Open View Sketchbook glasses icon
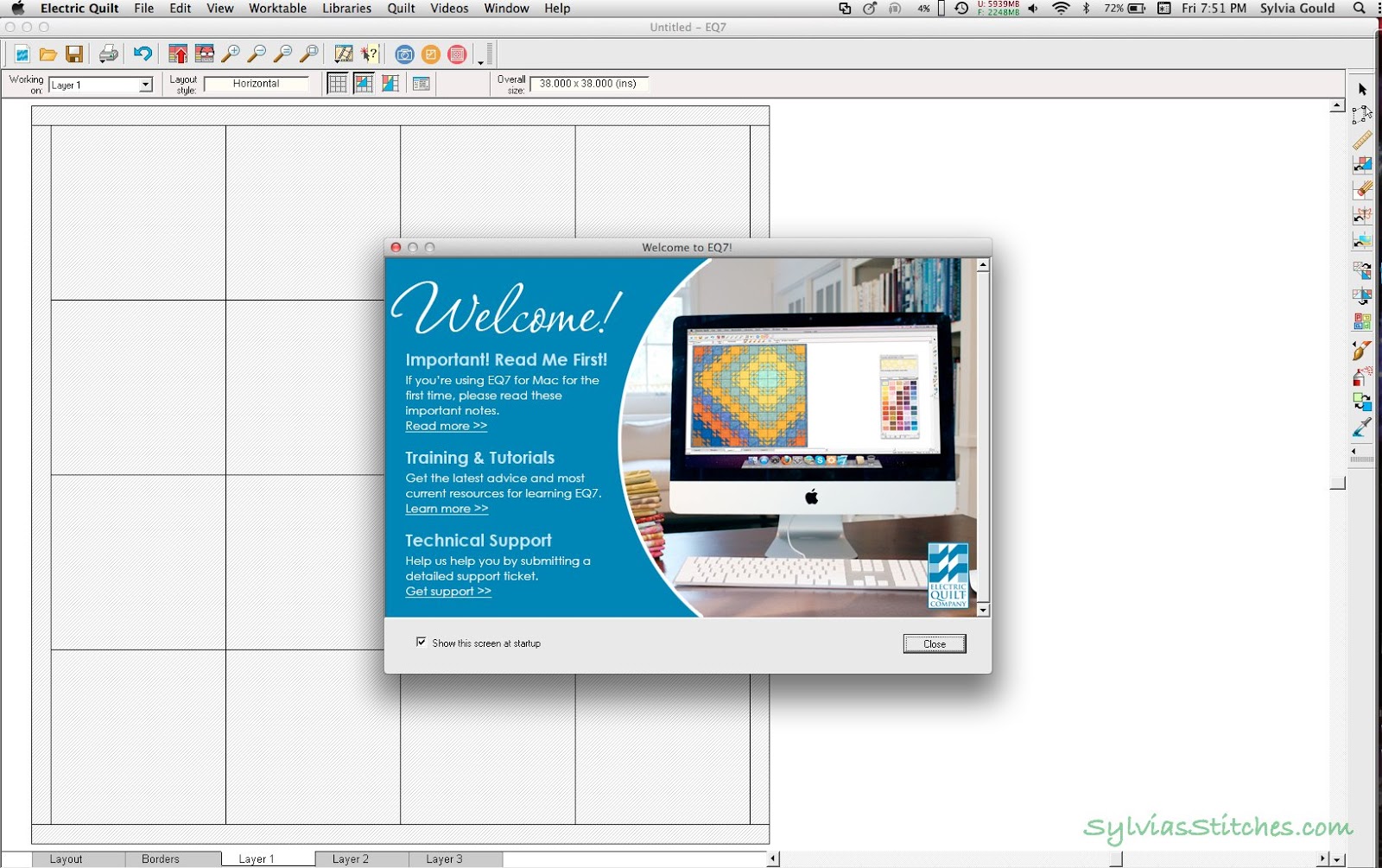The width and height of the screenshot is (1382, 868). (205, 54)
